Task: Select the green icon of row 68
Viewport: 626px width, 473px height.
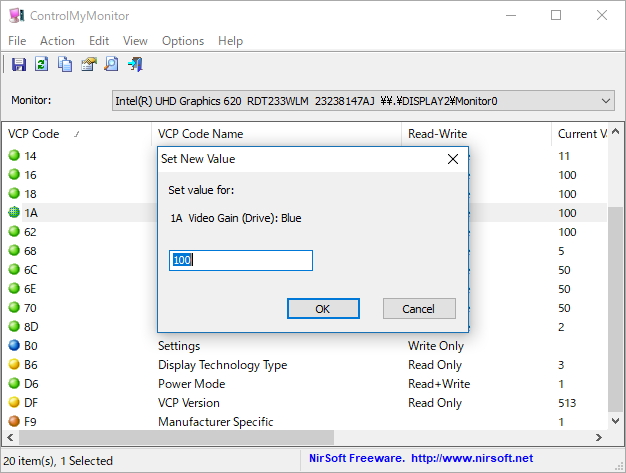Action: [x=14, y=250]
